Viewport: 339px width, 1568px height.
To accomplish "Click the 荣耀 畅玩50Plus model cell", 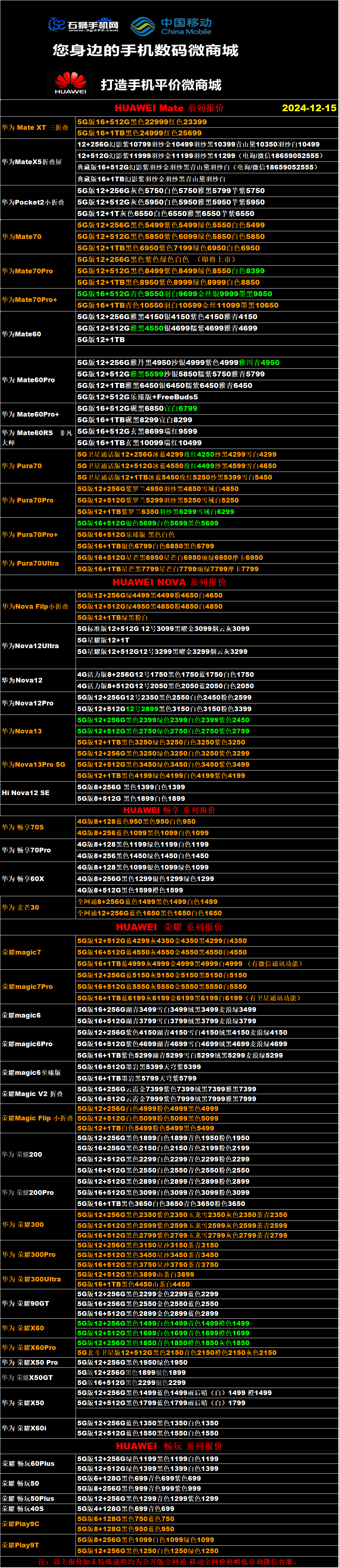I will (x=38, y=1499).
